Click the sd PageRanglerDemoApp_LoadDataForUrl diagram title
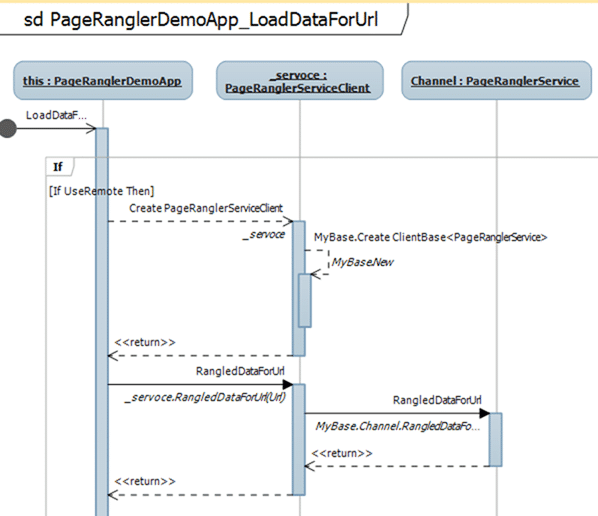Image resolution: width=598 pixels, height=516 pixels. 201,19
